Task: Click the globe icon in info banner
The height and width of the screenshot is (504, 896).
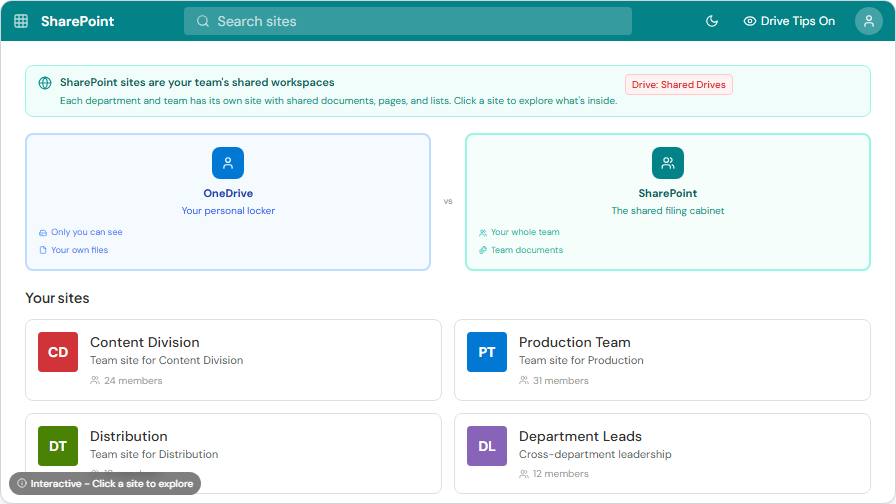Action: pyautogui.click(x=45, y=83)
